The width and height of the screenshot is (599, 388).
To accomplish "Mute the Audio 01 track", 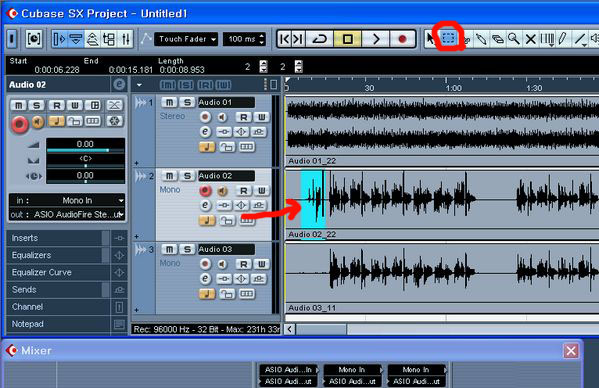I will pos(169,102).
